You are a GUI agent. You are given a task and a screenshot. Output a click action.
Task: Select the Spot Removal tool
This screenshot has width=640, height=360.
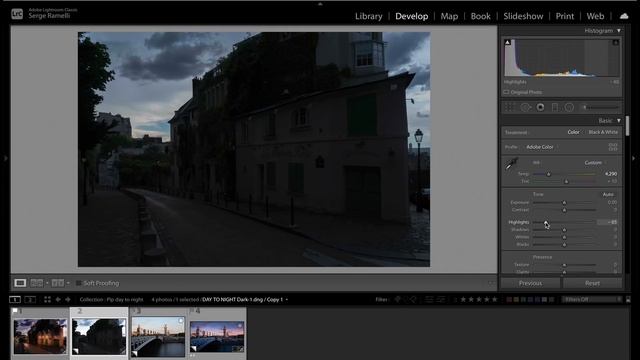(x=525, y=107)
